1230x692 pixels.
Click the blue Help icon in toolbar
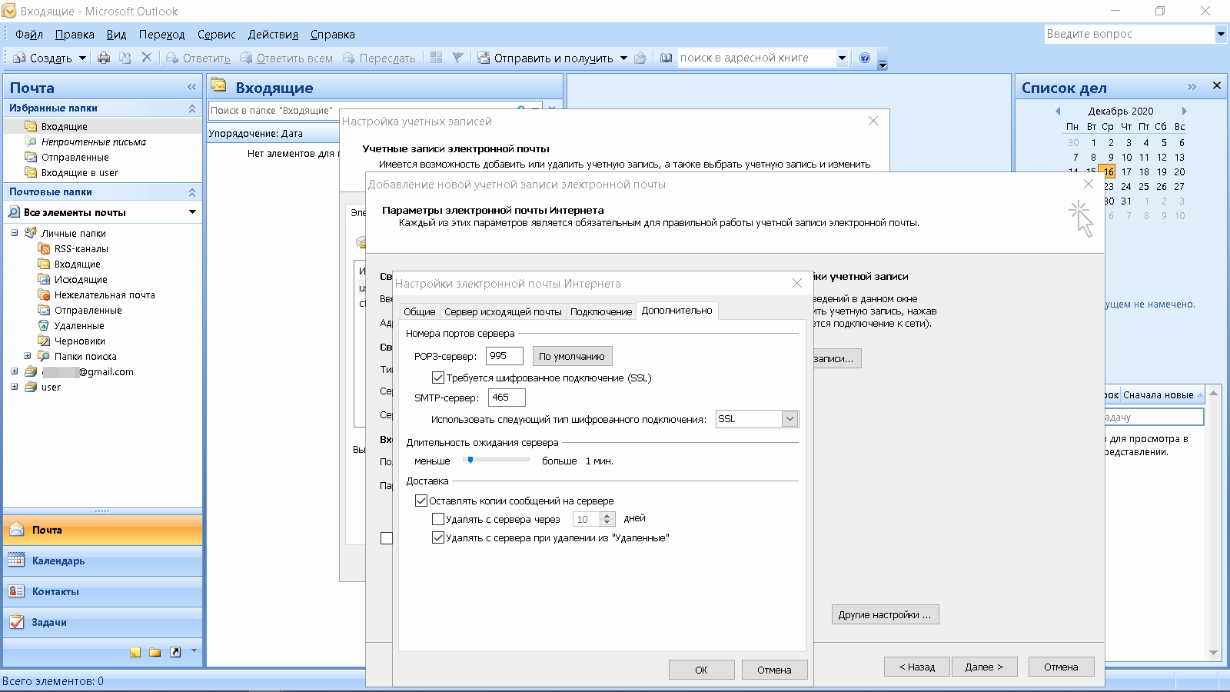point(864,58)
